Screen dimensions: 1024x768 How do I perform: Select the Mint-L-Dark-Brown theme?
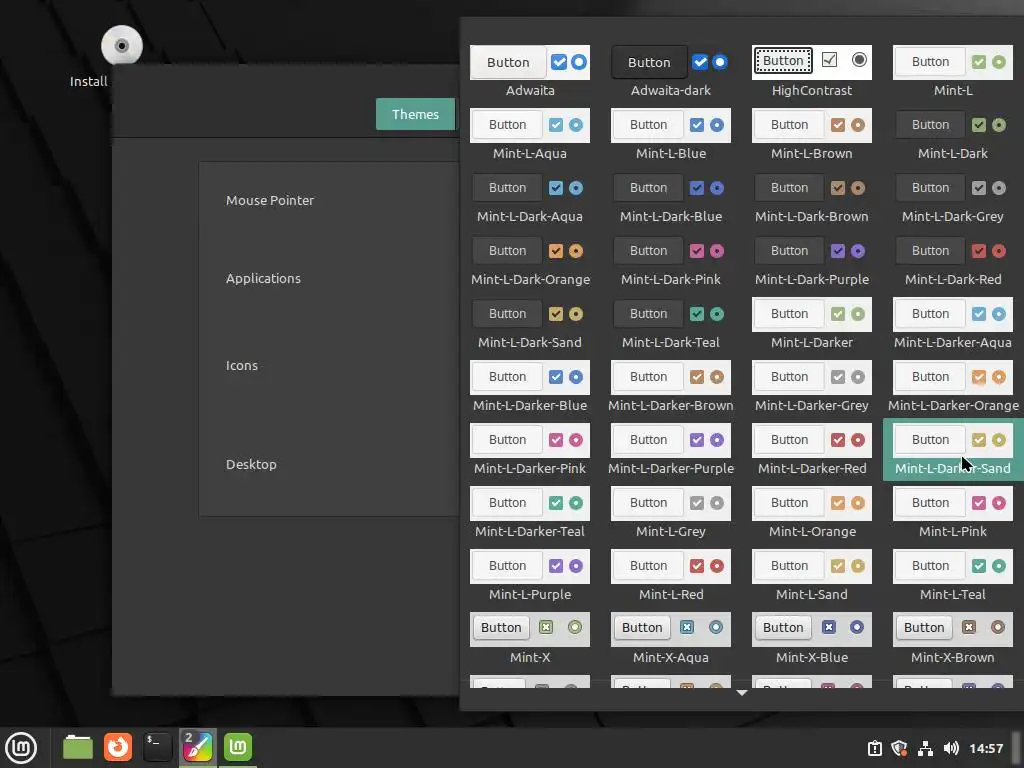[812, 198]
